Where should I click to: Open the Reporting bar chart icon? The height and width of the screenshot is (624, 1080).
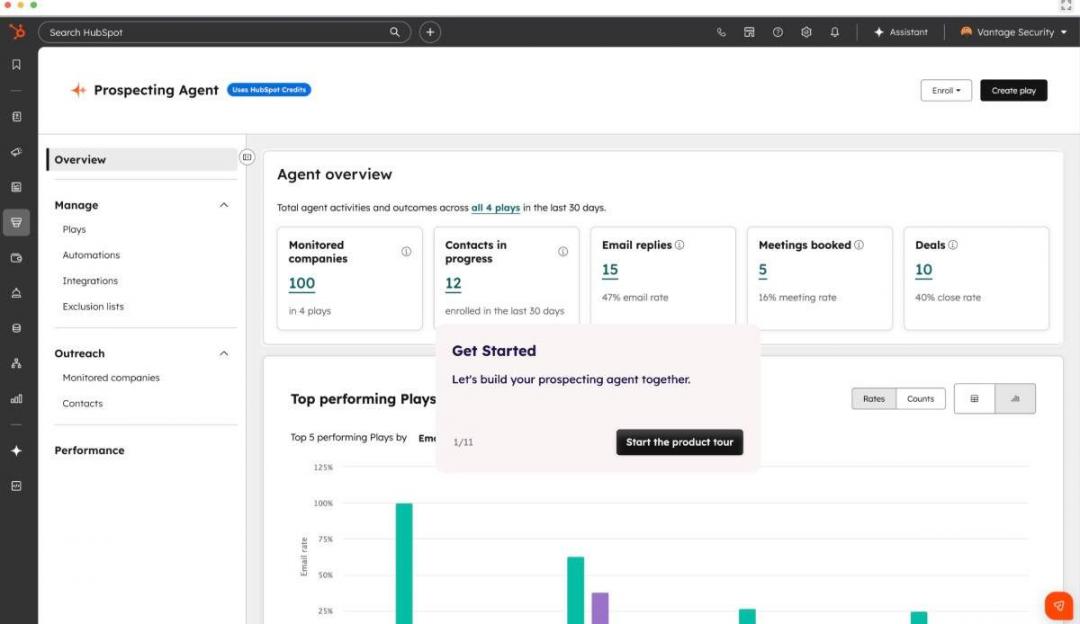tap(17, 399)
